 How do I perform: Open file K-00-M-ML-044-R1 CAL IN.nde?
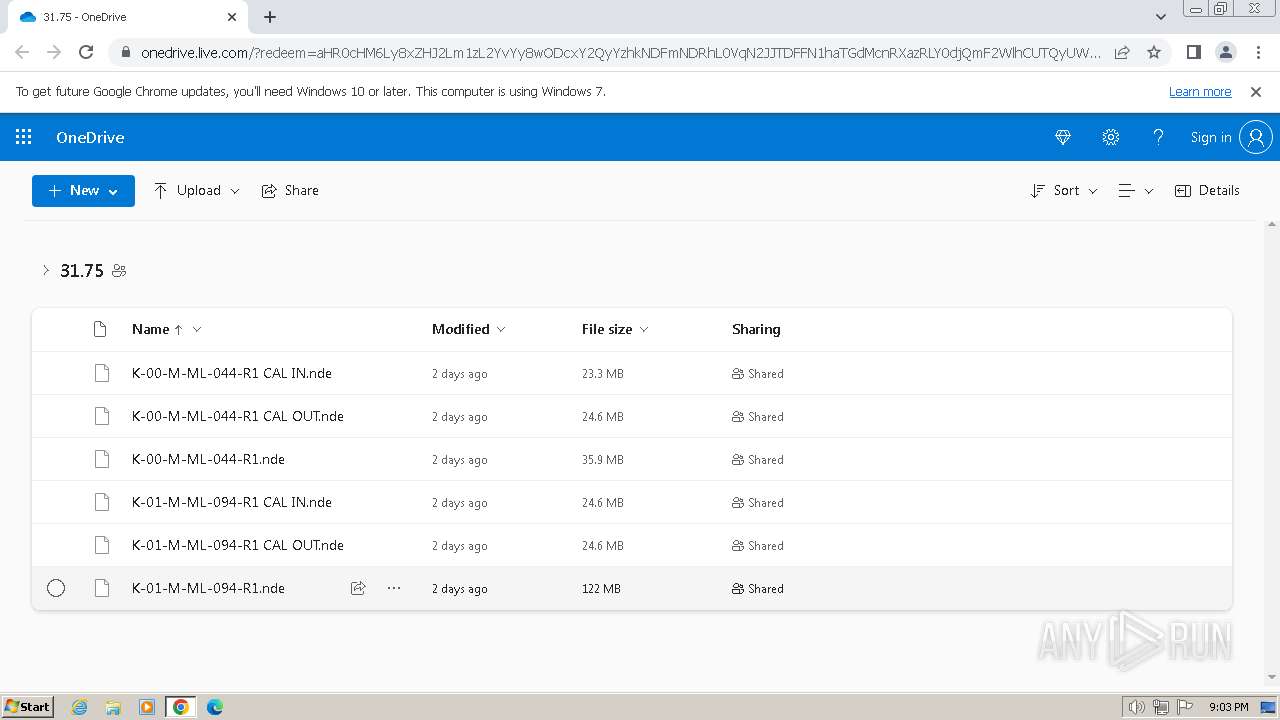click(x=232, y=373)
